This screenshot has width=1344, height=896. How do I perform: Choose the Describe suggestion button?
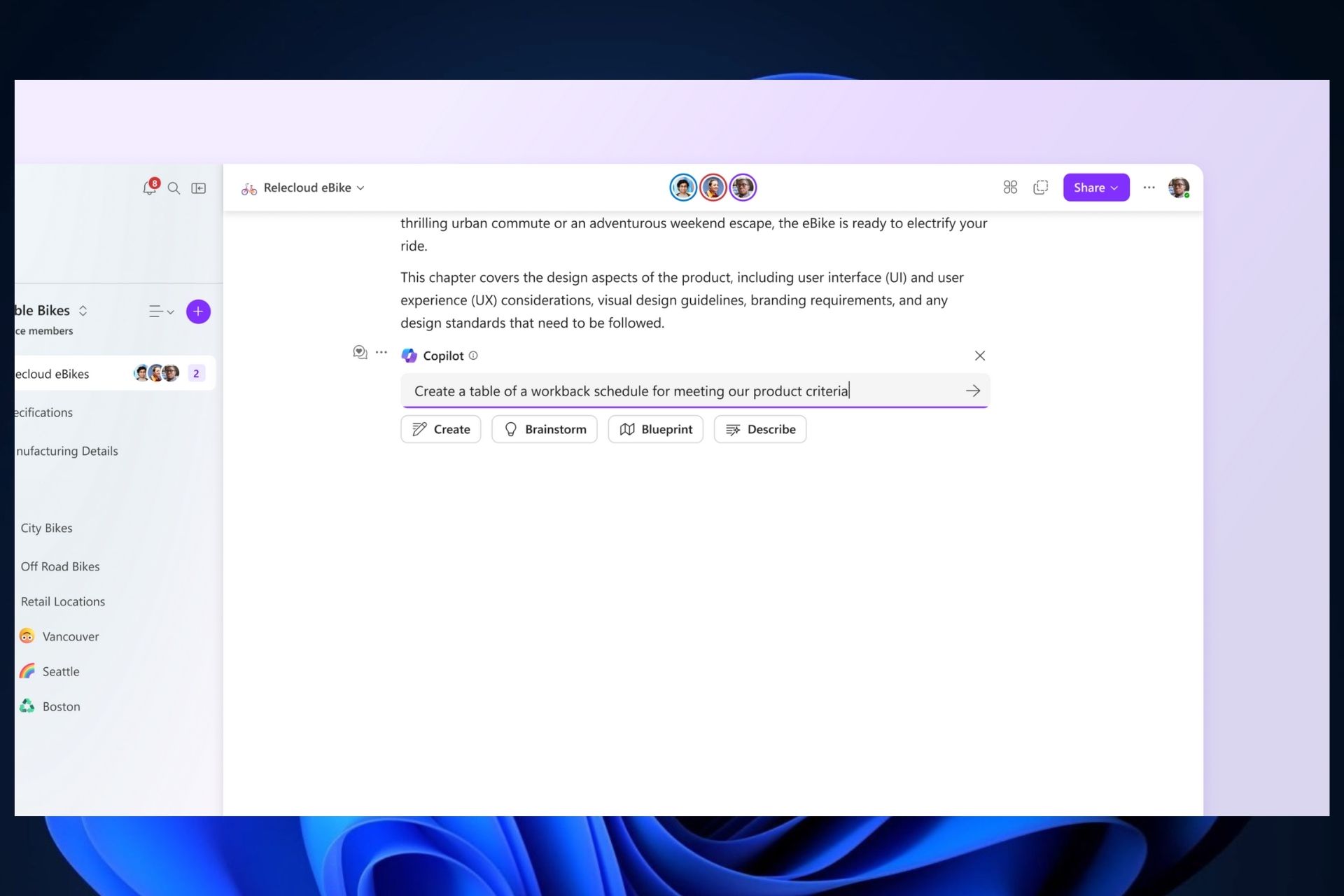point(760,429)
